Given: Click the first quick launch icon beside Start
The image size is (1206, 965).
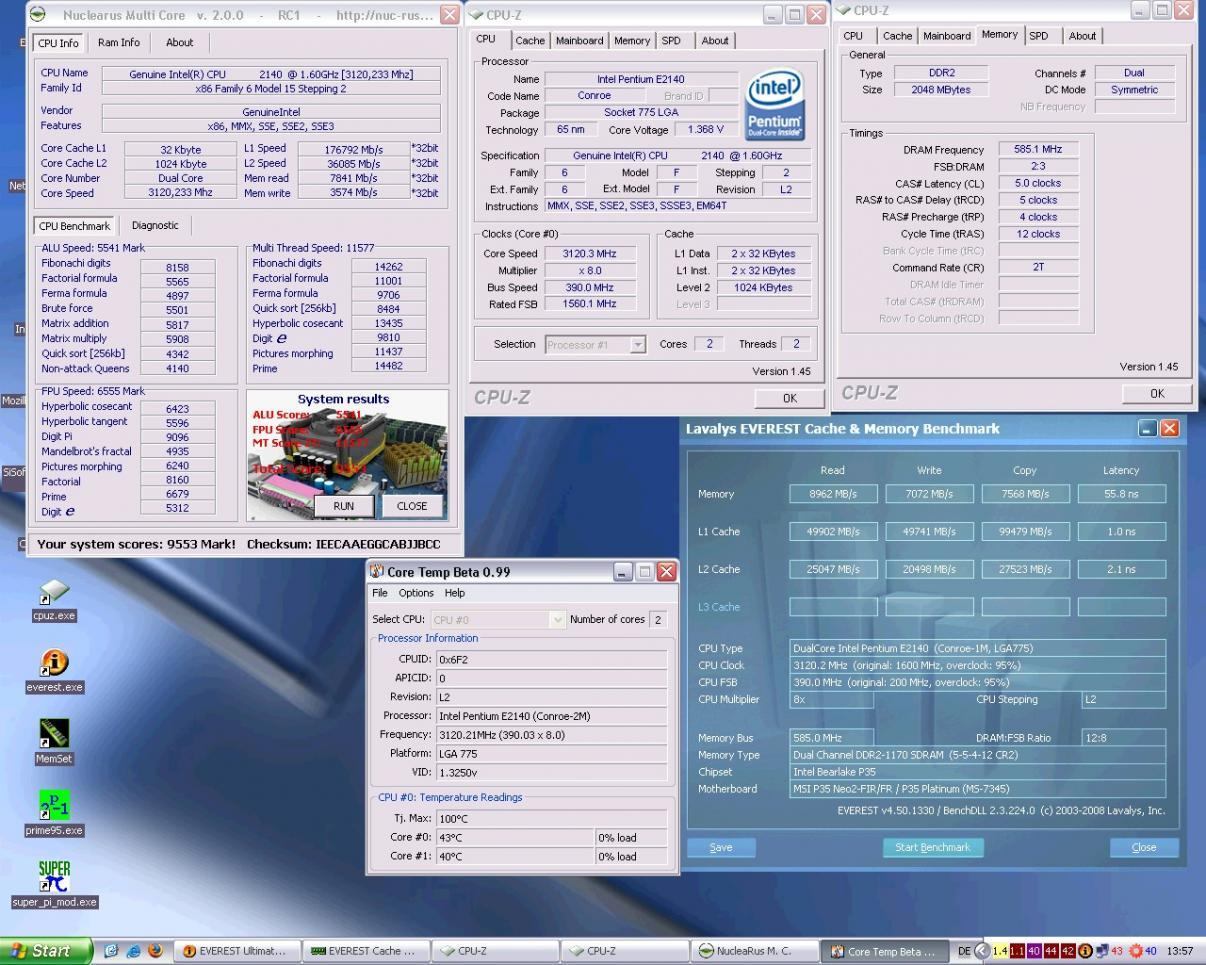Looking at the screenshot, I should tap(111, 951).
